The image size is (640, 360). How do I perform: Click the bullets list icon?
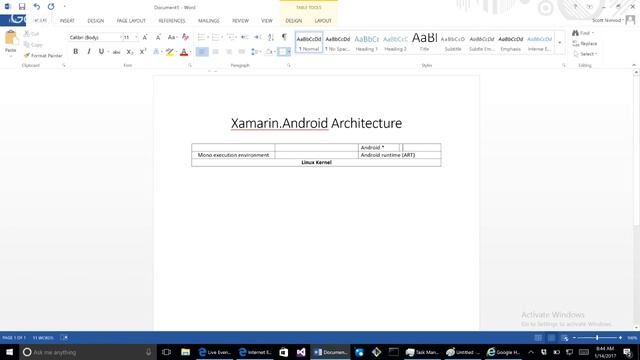point(201,38)
